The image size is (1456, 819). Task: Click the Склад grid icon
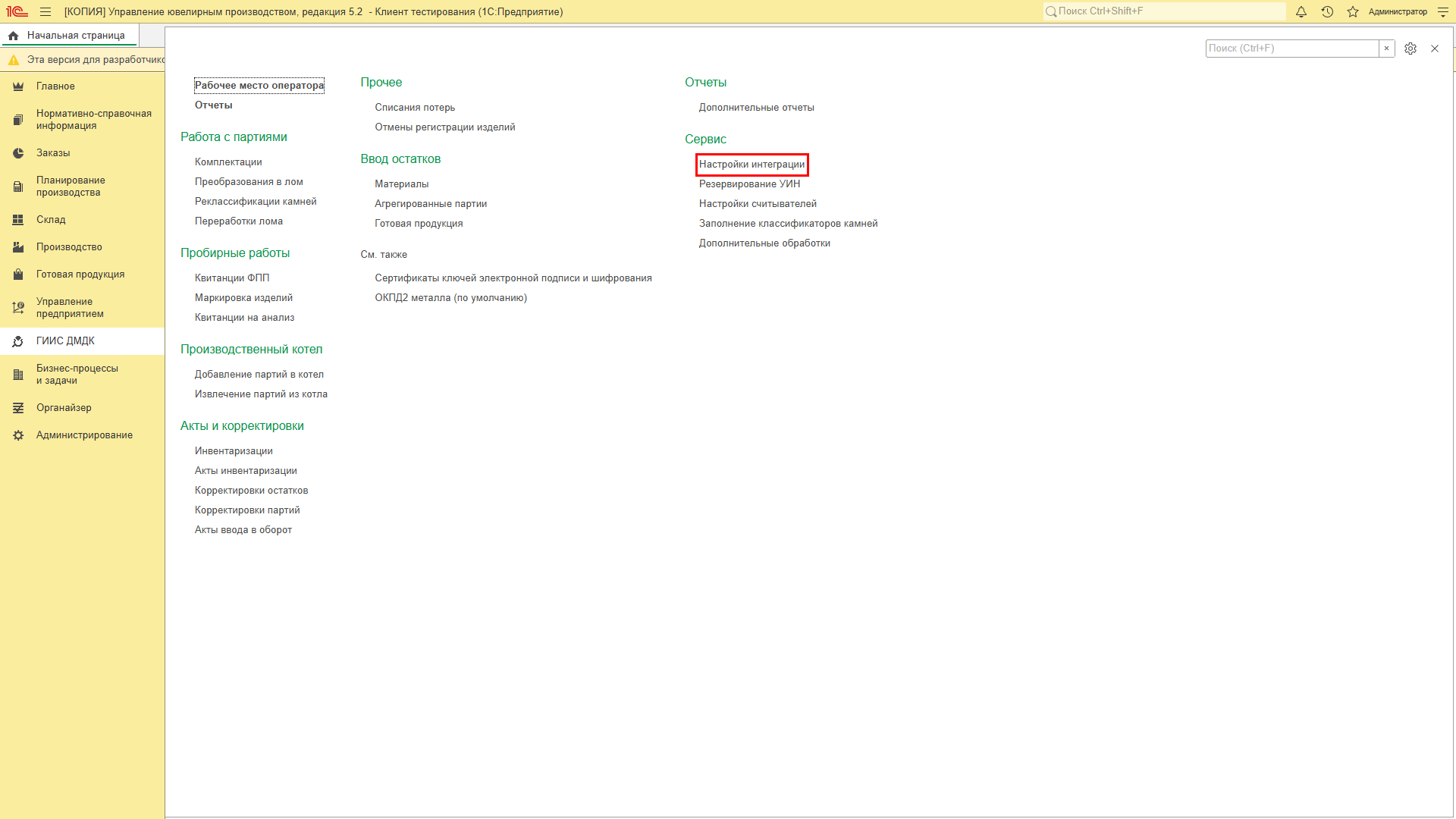tap(18, 220)
